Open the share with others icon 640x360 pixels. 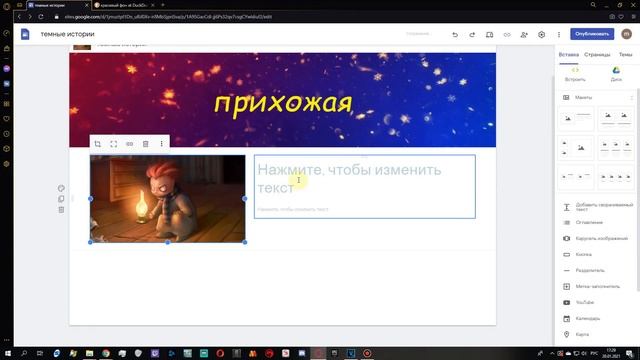point(524,35)
